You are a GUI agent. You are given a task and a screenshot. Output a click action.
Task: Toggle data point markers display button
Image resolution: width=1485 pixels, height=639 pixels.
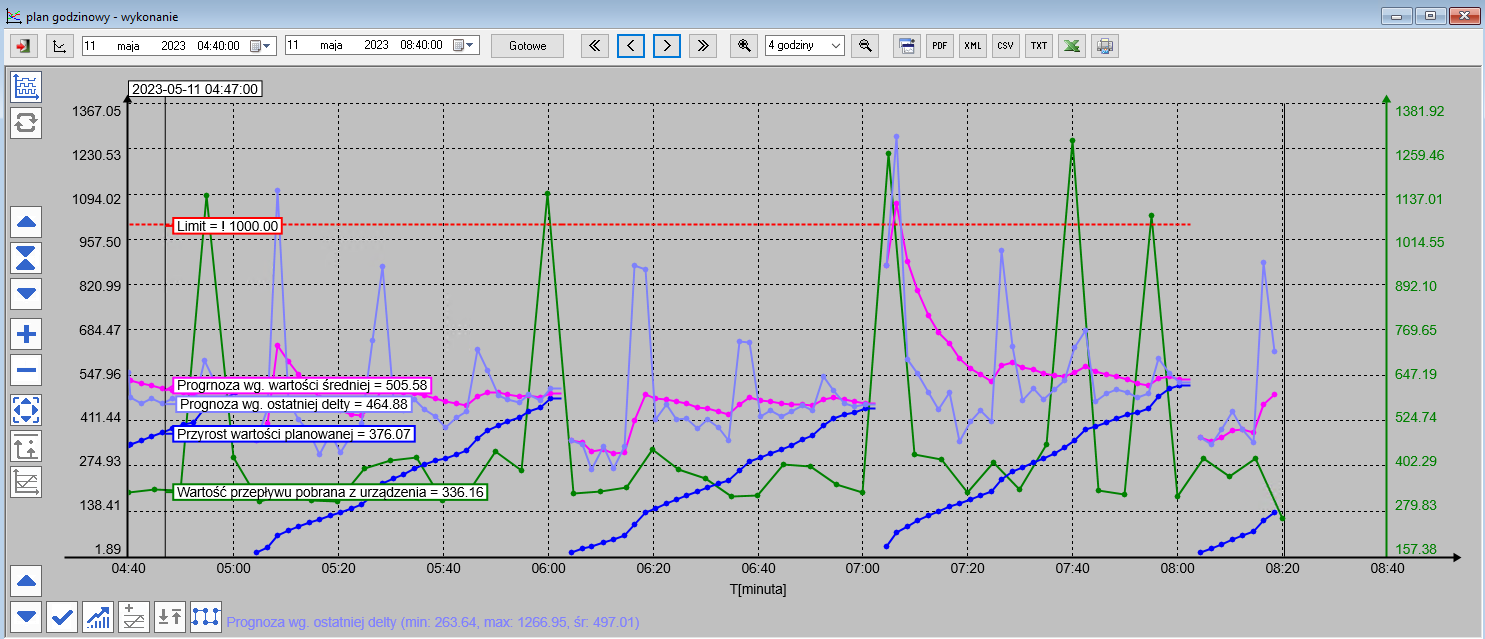tap(206, 616)
